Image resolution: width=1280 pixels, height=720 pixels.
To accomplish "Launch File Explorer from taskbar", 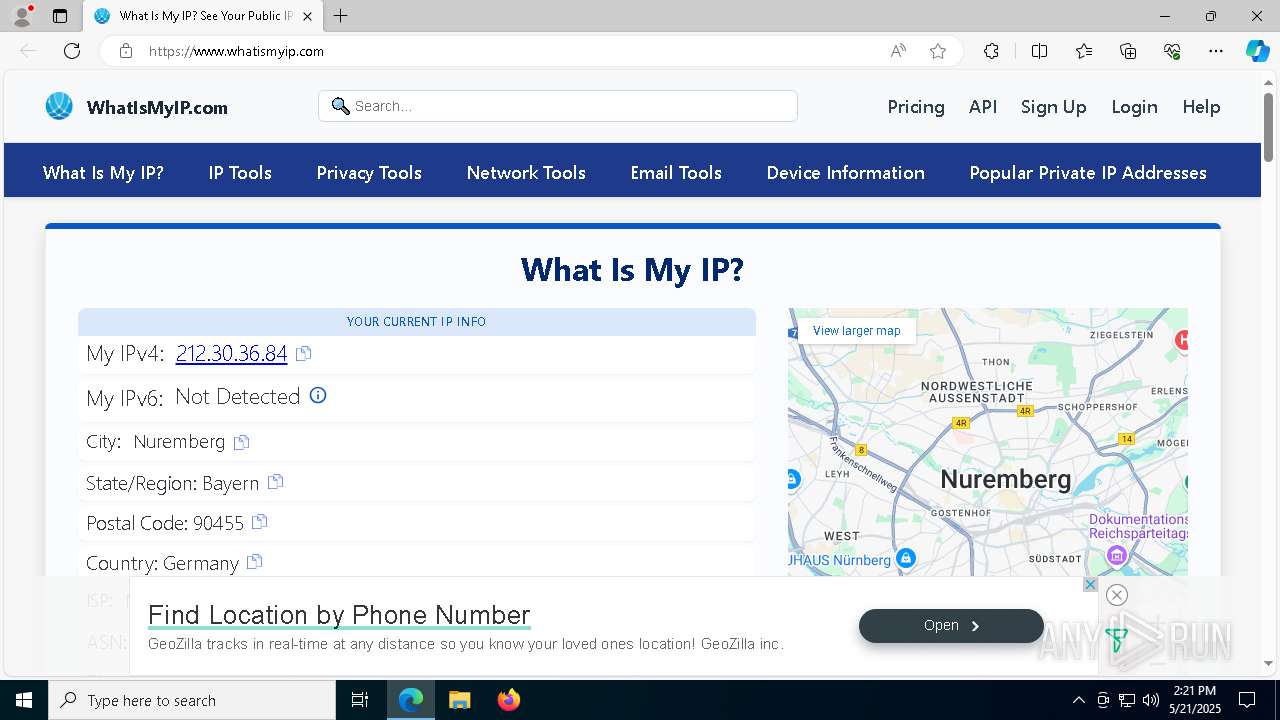I will [459, 700].
